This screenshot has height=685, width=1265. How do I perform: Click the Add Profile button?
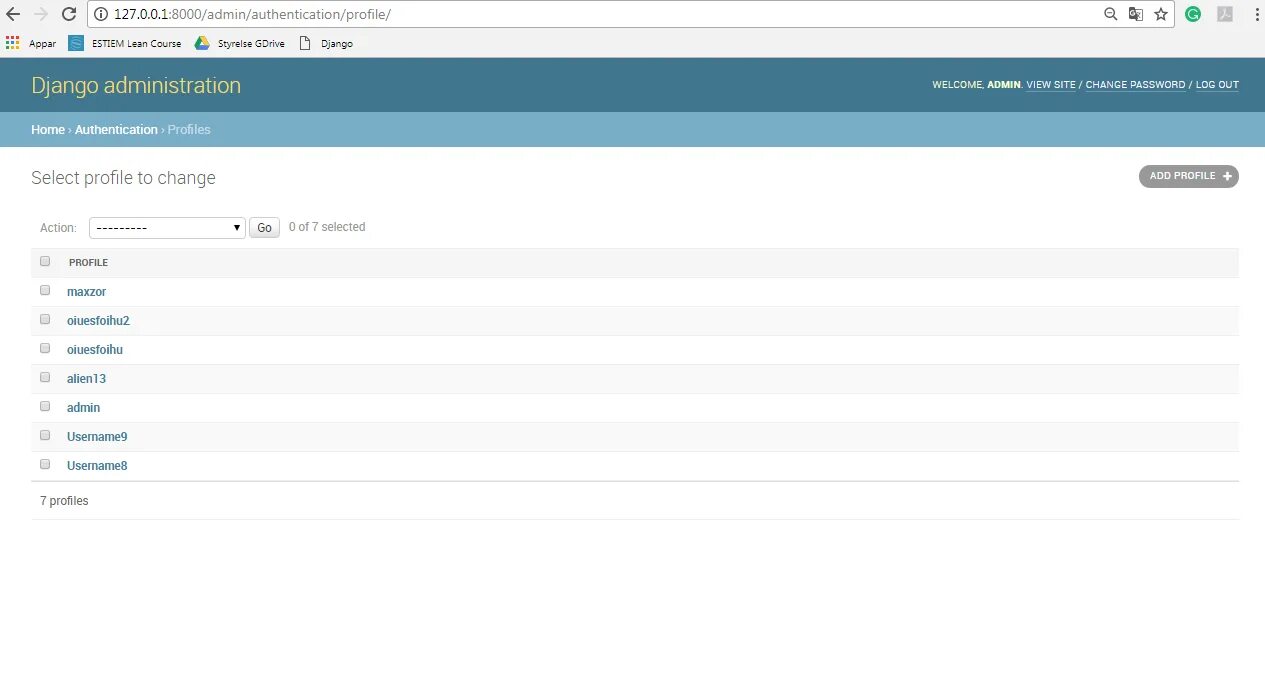[1188, 176]
